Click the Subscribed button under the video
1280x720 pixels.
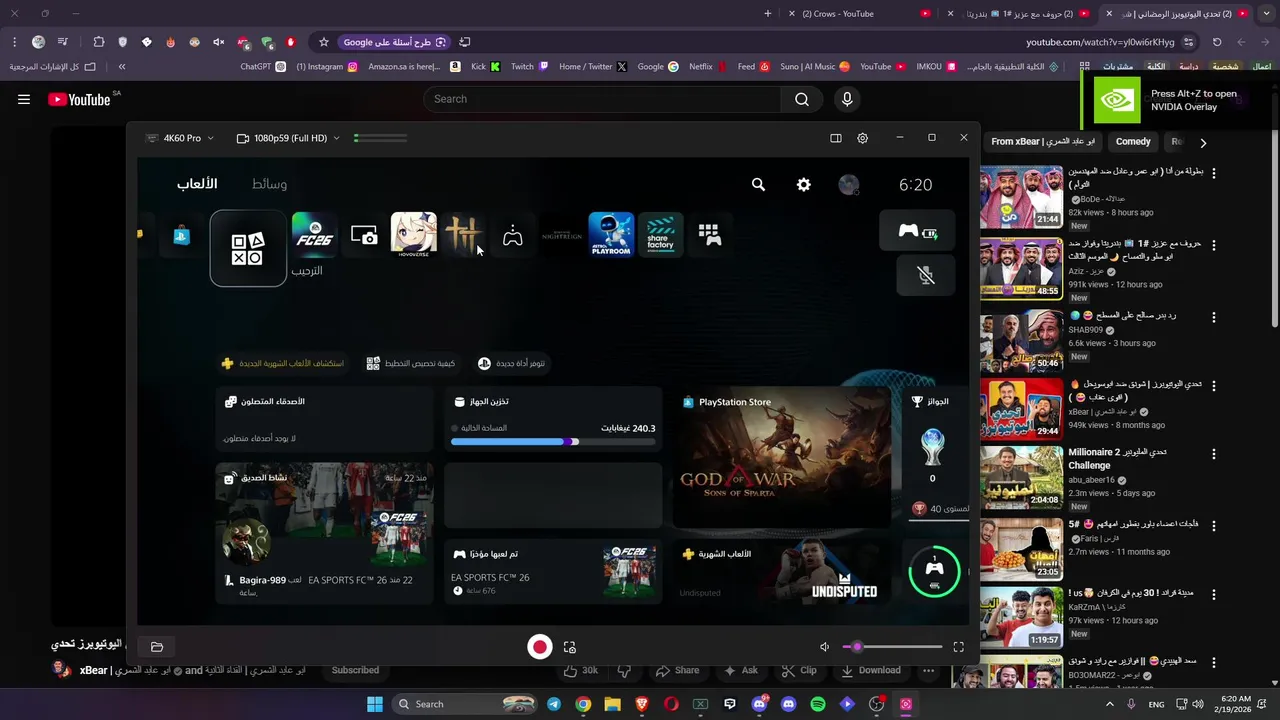[355, 670]
